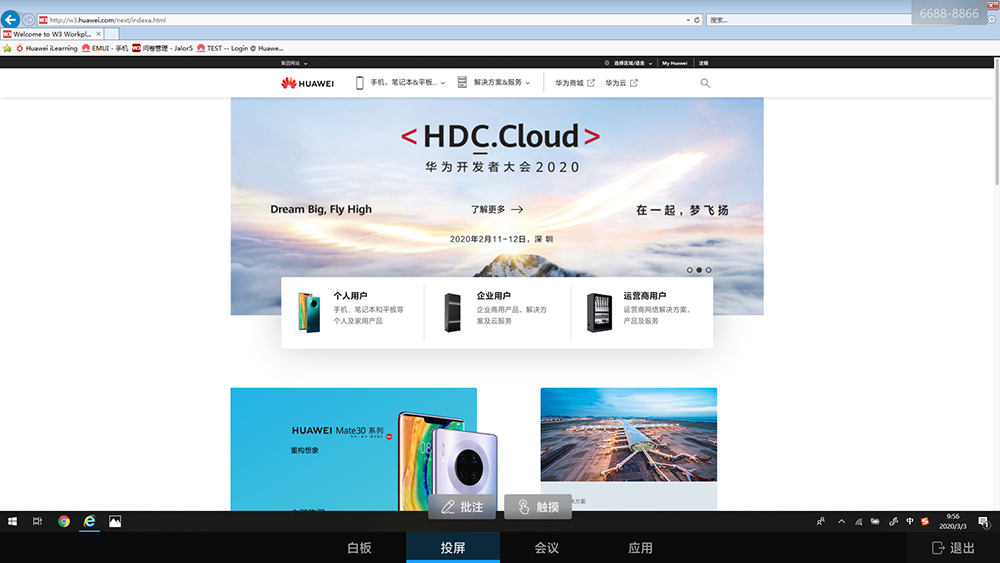Open a new blank browser tab

112,34
